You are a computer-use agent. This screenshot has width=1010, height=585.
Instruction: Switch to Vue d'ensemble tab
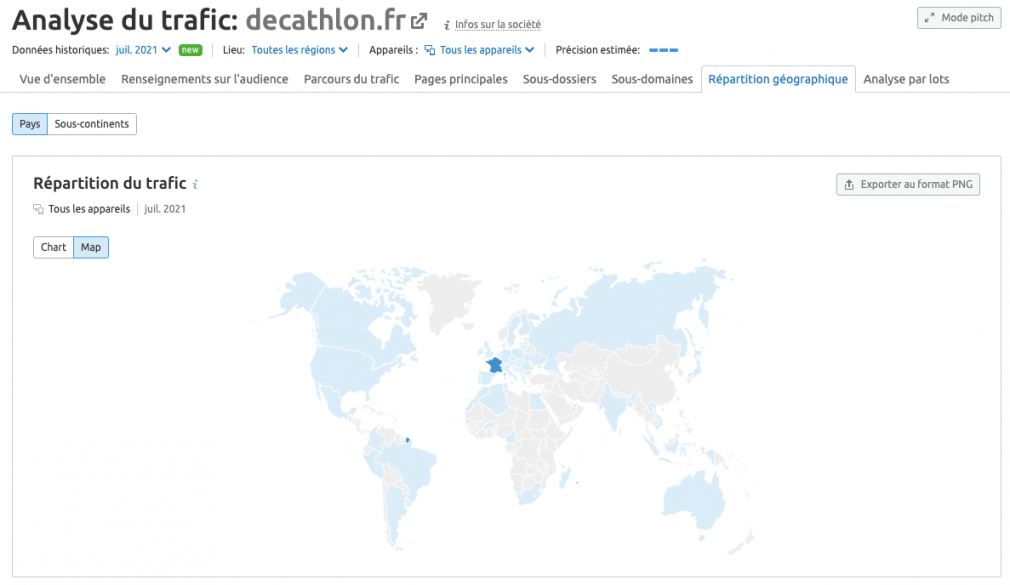pyautogui.click(x=62, y=79)
